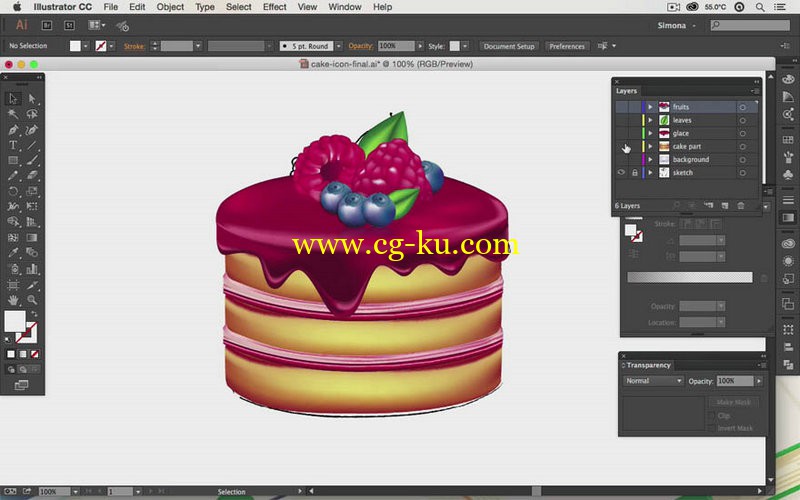
Task: Select the Mesh tool
Action: point(13,237)
